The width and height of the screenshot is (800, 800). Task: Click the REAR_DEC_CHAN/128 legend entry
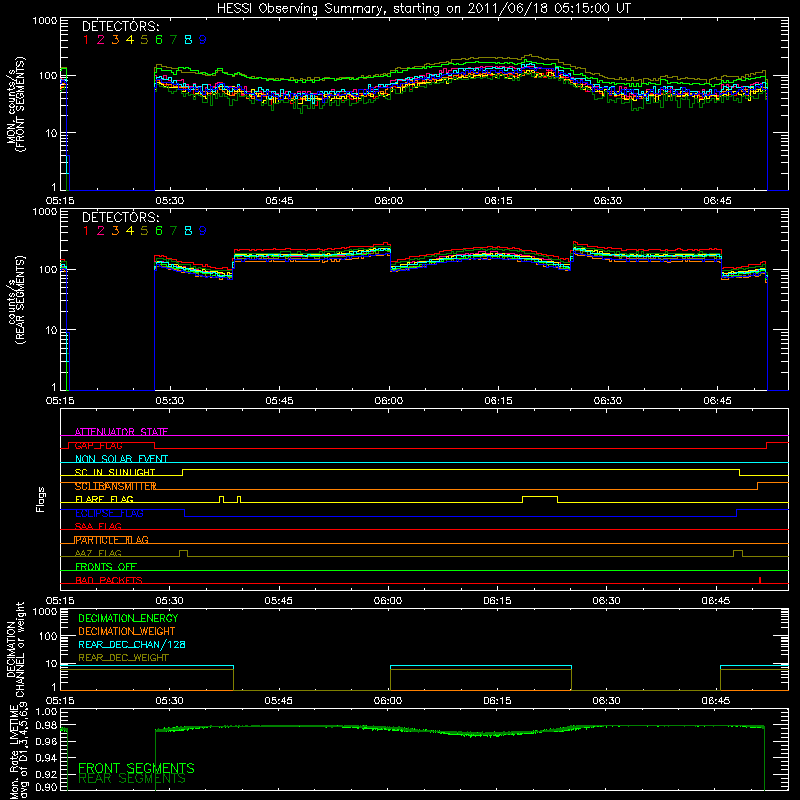point(132,645)
